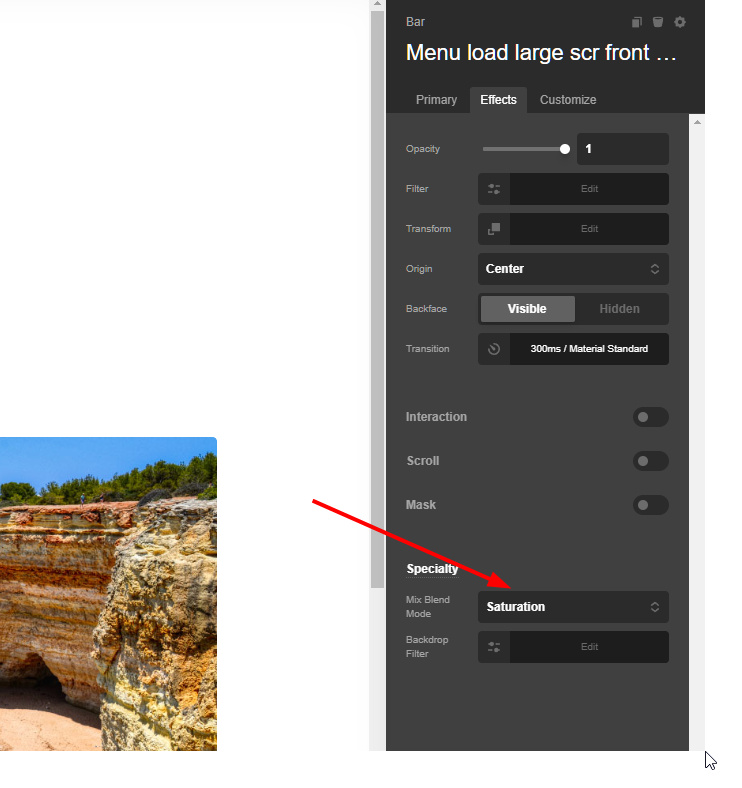This screenshot has height=788, width=742.
Task: Open the gear settings icon in header
Action: [x=680, y=22]
